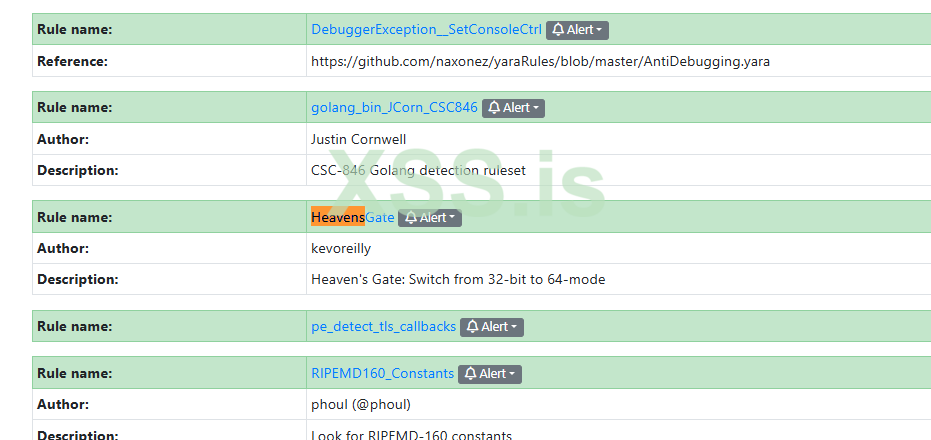Select the AntiDebugging.yara GitHub reference URL text
The image size is (931, 440).
click(x=540, y=61)
